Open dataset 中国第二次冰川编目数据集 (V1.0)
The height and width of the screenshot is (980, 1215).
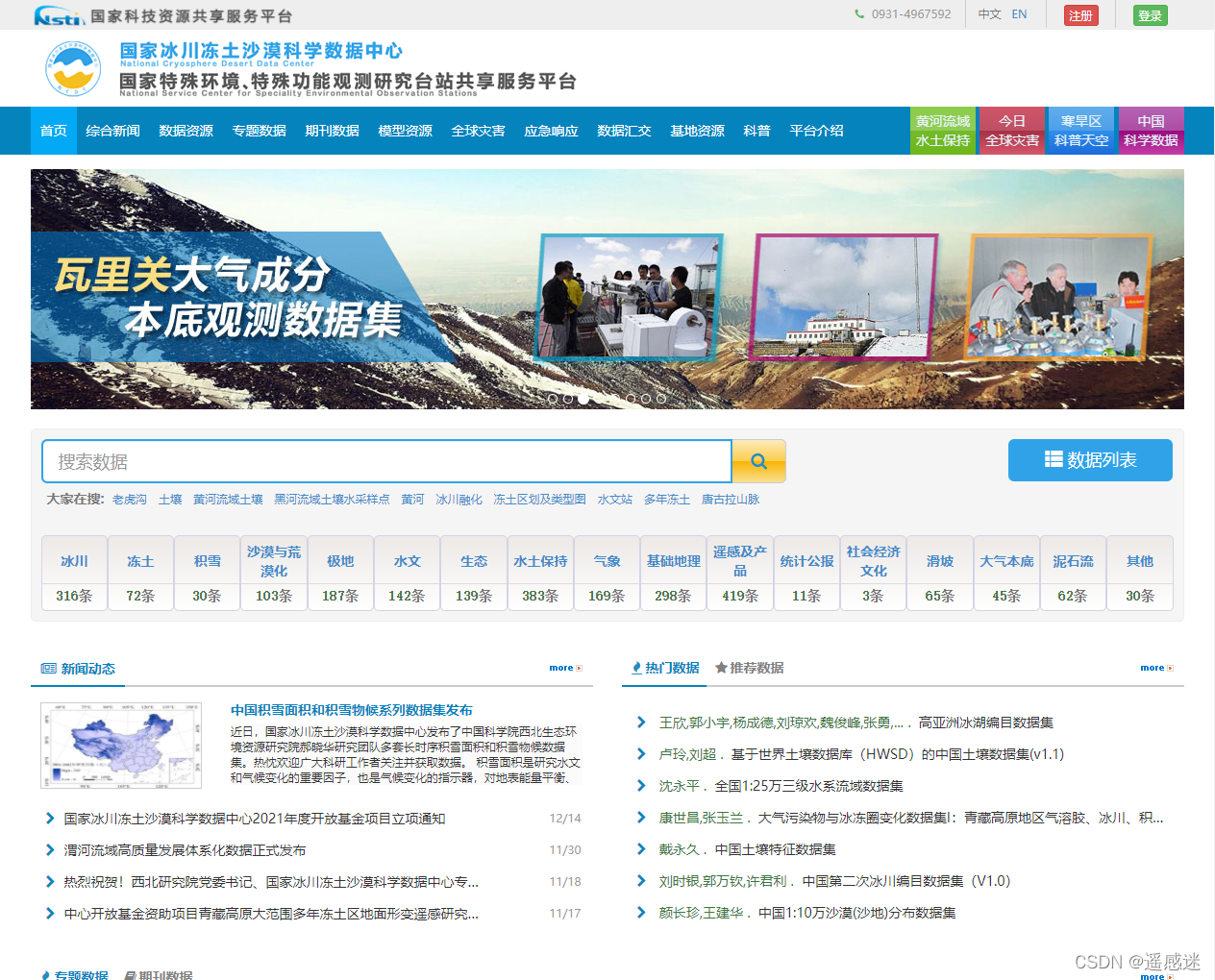click(906, 881)
